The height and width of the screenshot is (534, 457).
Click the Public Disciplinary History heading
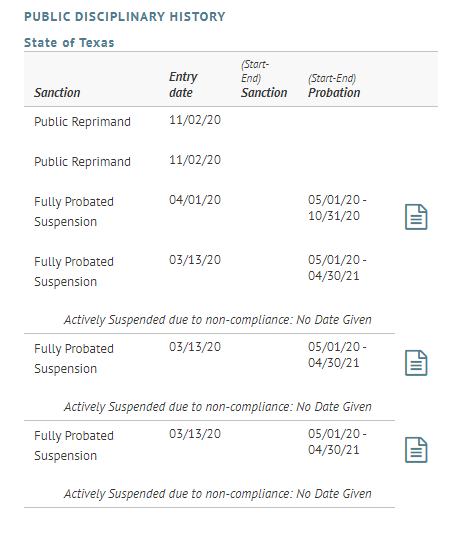tap(125, 17)
